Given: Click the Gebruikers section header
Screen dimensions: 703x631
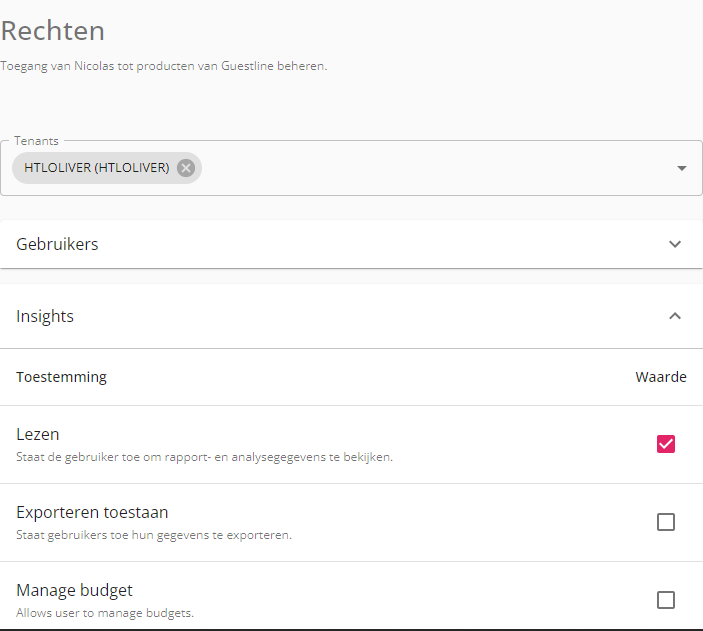Looking at the screenshot, I should pyautogui.click(x=352, y=244).
